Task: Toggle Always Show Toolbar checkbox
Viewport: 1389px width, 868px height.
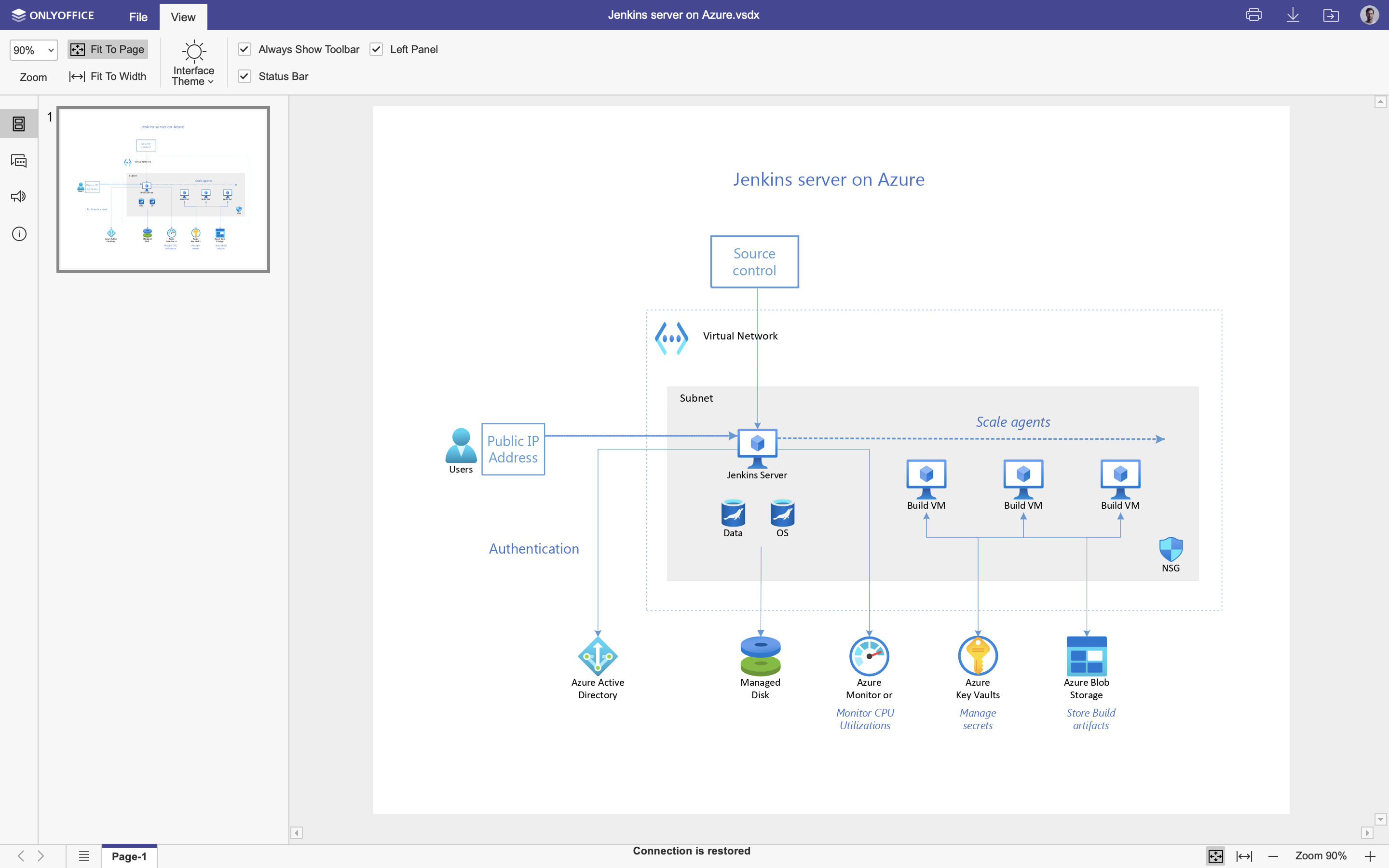Action: (x=245, y=49)
